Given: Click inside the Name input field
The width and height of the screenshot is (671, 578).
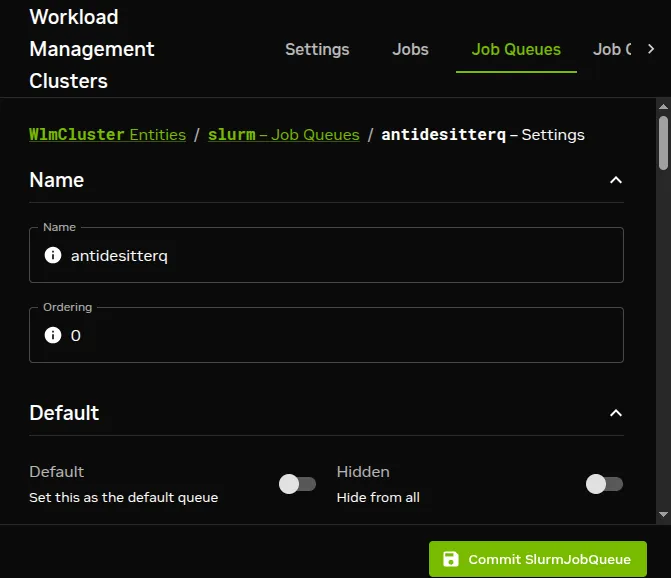Looking at the screenshot, I should tap(326, 255).
